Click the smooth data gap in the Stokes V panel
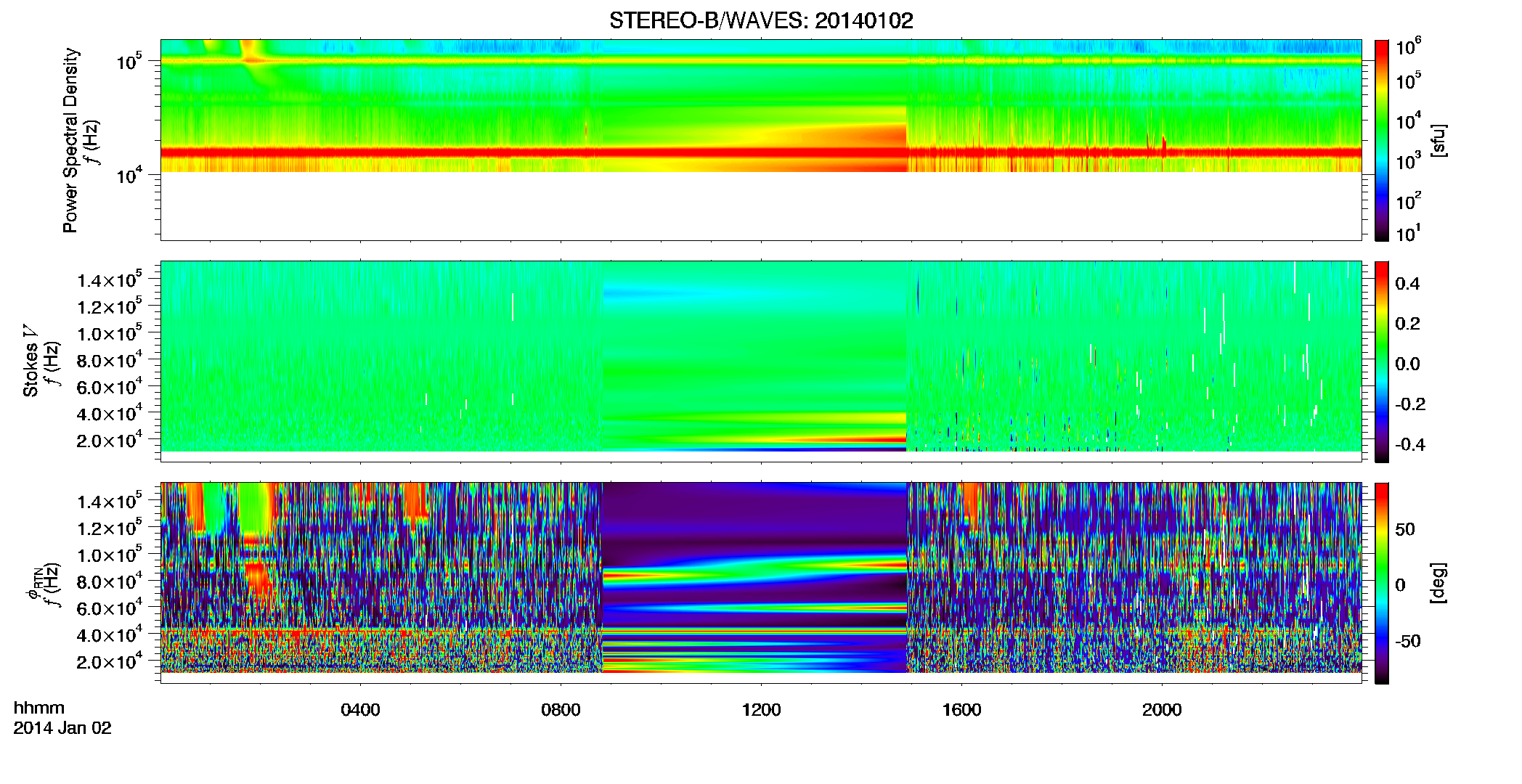 [x=755, y=356]
